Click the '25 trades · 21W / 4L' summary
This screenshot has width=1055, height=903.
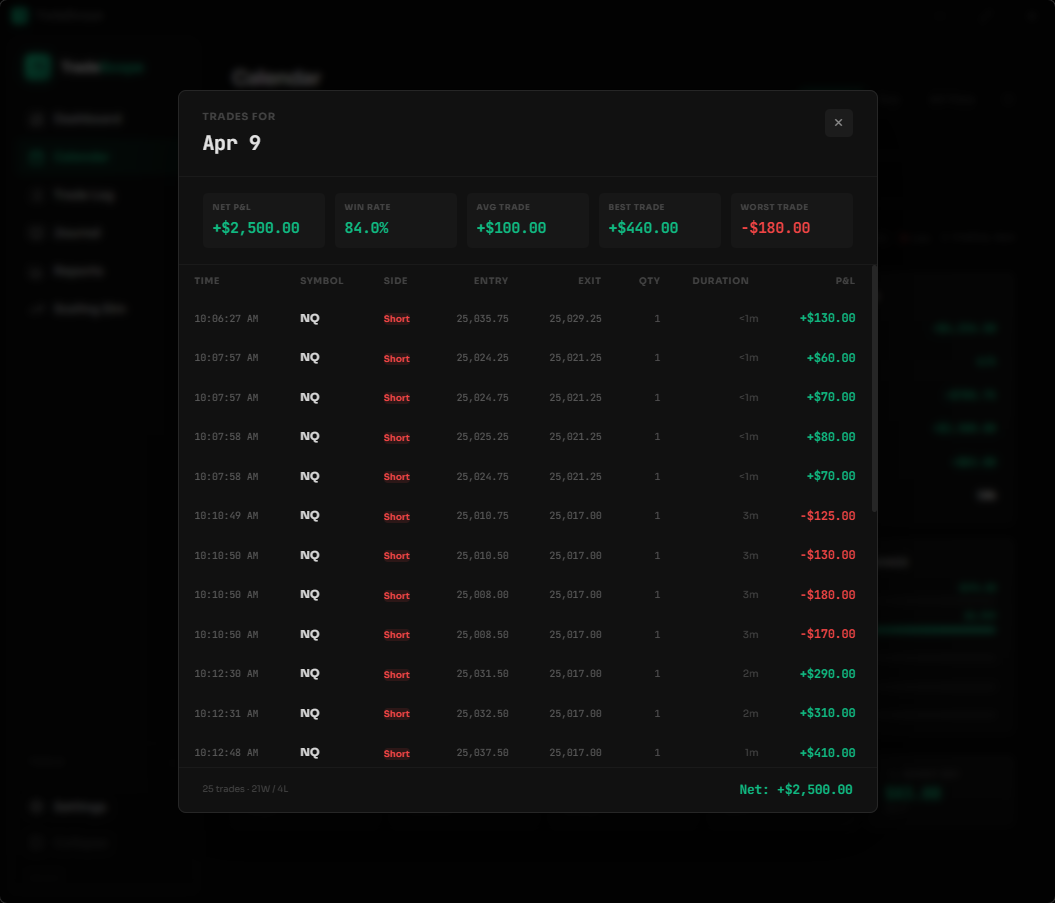click(245, 789)
